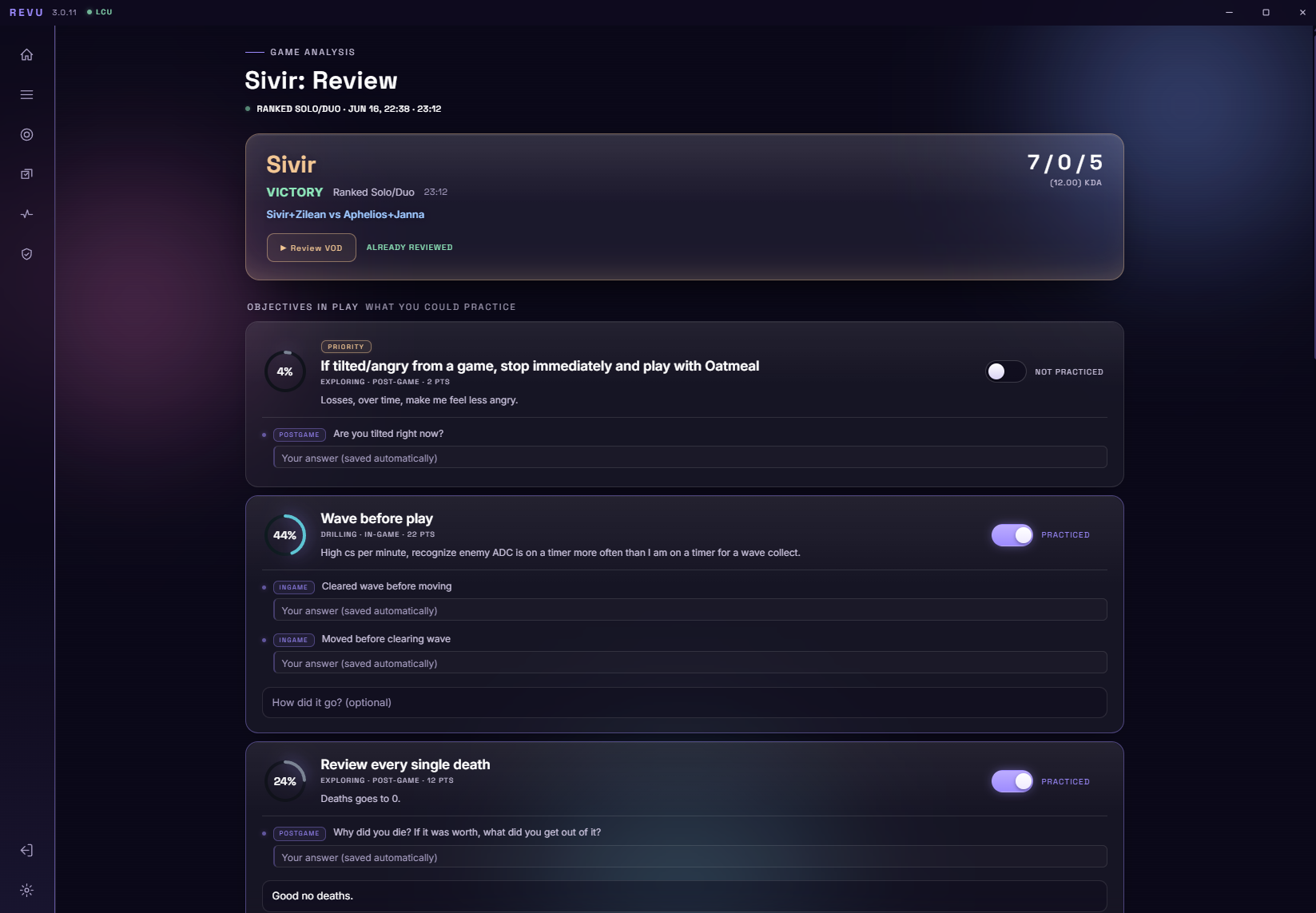Click the logout icon in sidebar

point(26,850)
